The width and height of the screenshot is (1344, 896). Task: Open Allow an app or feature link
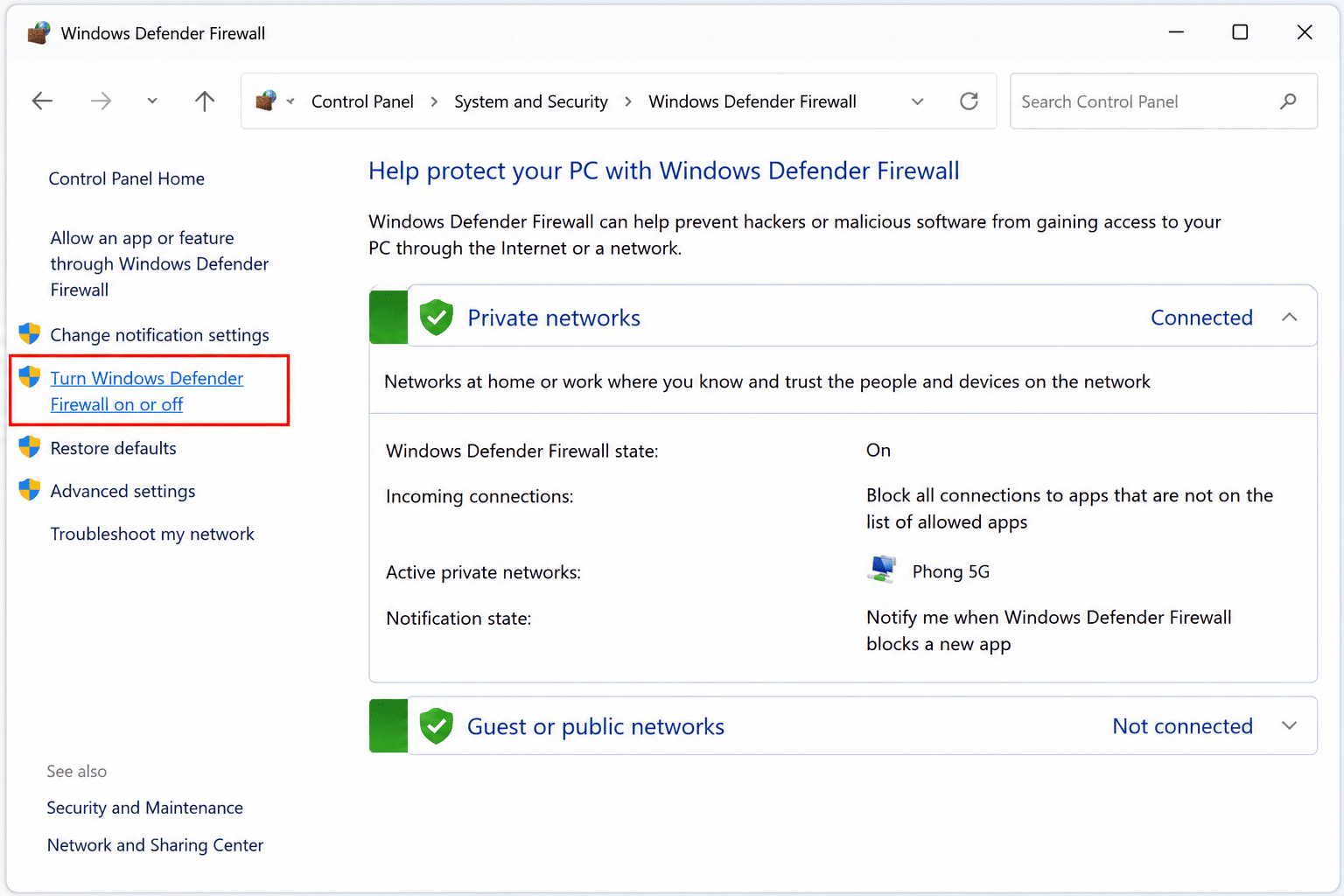[x=159, y=263]
